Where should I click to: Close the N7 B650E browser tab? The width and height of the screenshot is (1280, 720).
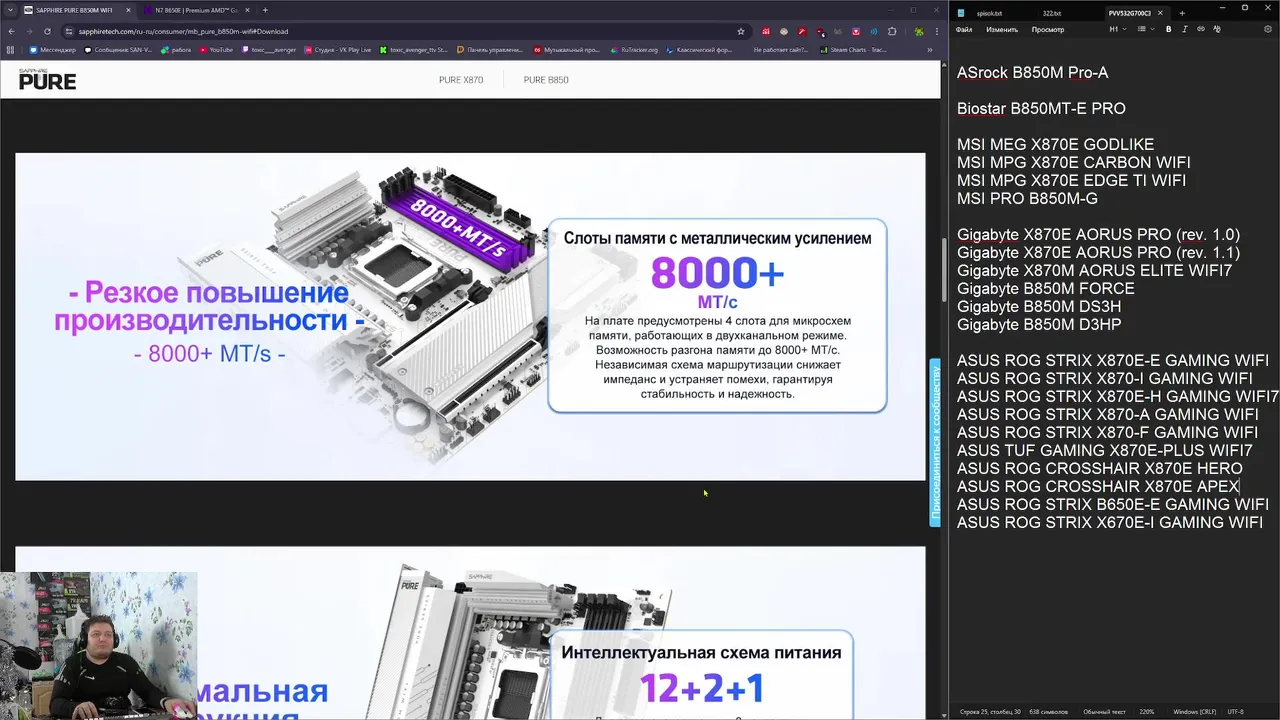pyautogui.click(x=247, y=10)
